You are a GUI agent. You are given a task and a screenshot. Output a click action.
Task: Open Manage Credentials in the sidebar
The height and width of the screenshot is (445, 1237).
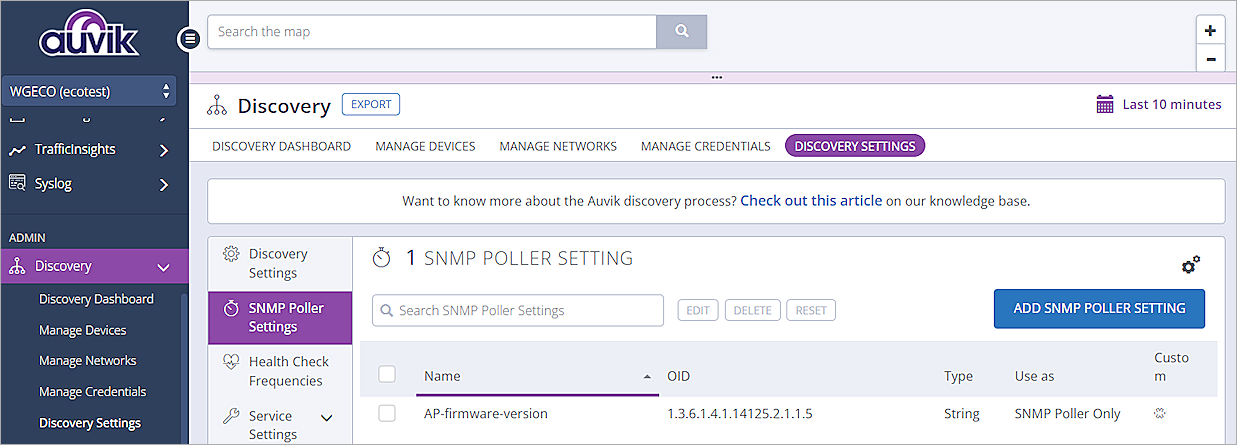(92, 391)
